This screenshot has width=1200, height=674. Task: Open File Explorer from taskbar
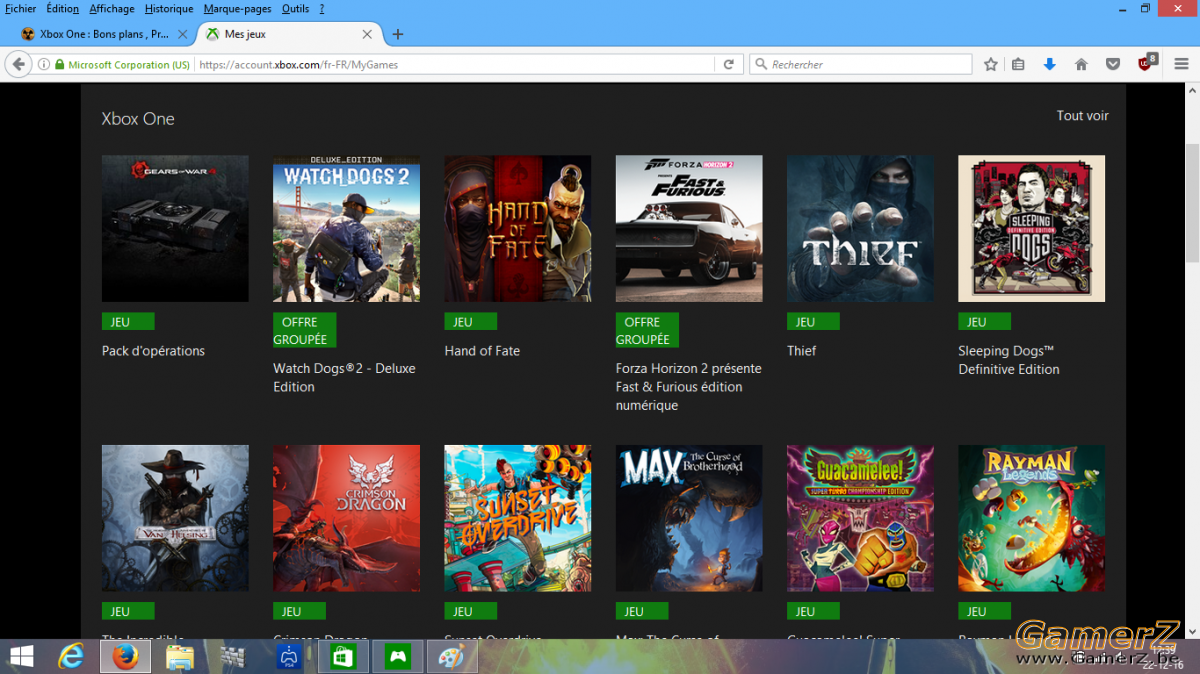point(180,657)
